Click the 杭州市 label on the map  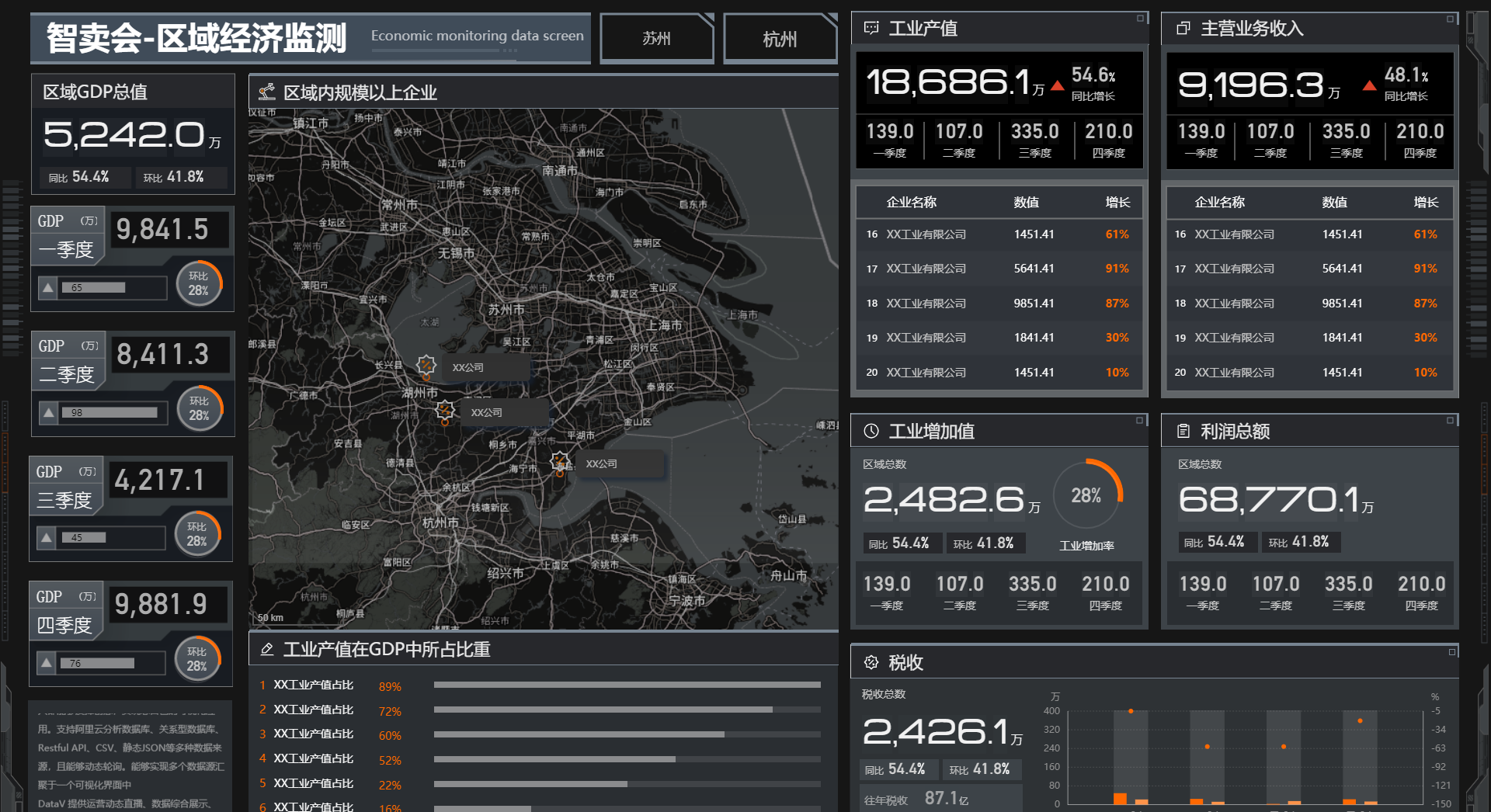coord(440,522)
